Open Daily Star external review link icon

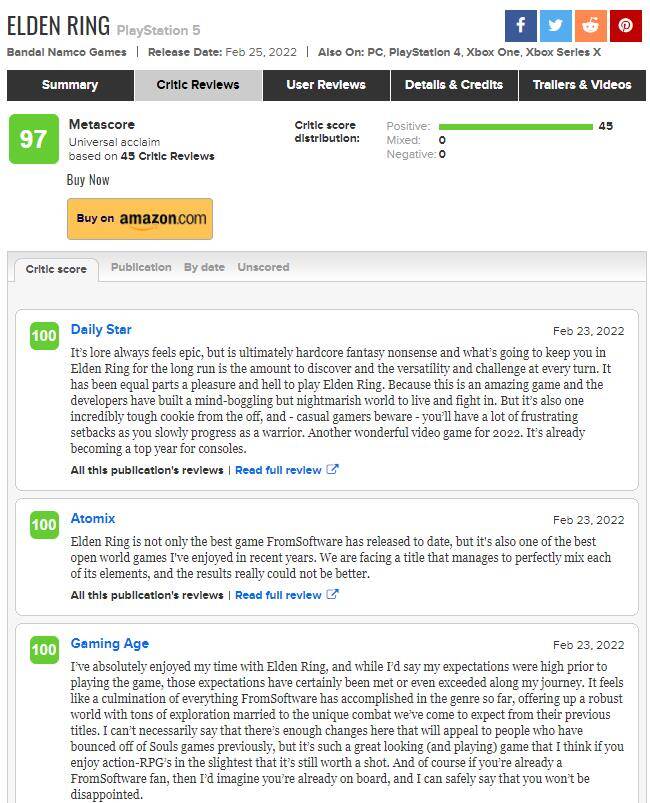[x=332, y=469]
